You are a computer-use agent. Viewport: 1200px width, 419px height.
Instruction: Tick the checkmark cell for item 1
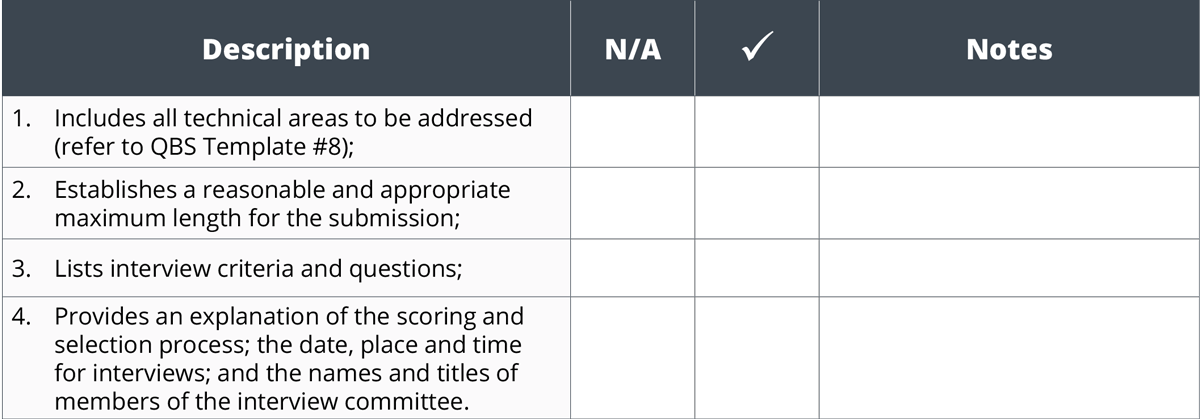tap(757, 131)
